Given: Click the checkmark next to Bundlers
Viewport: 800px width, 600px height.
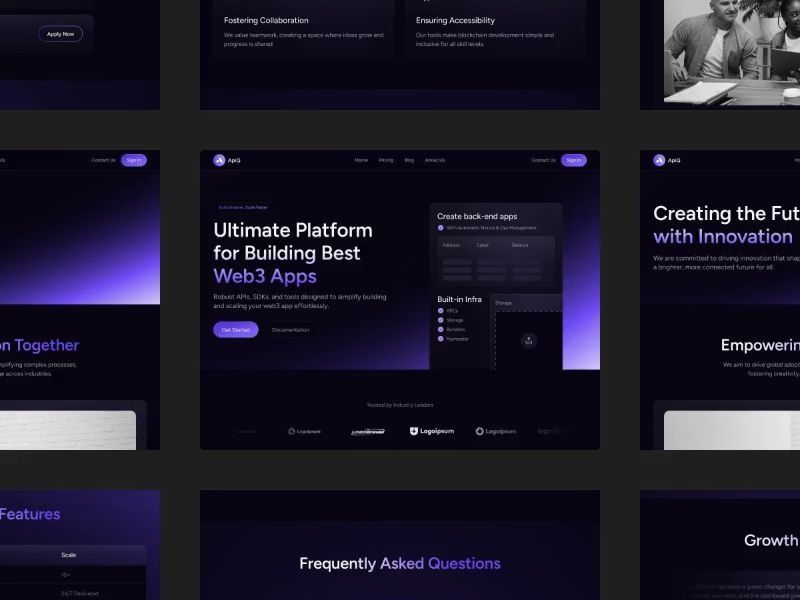Looking at the screenshot, I should tap(440, 329).
